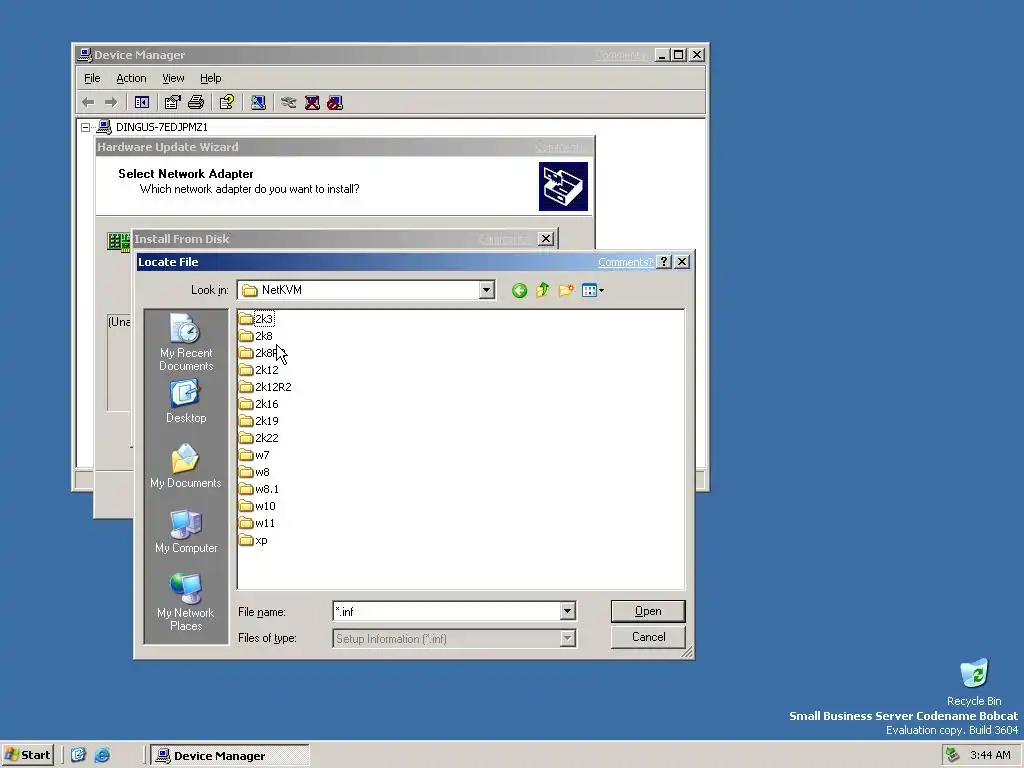Click the Update Driver toolbar icon
The width and height of the screenshot is (1024, 768).
tap(288, 103)
